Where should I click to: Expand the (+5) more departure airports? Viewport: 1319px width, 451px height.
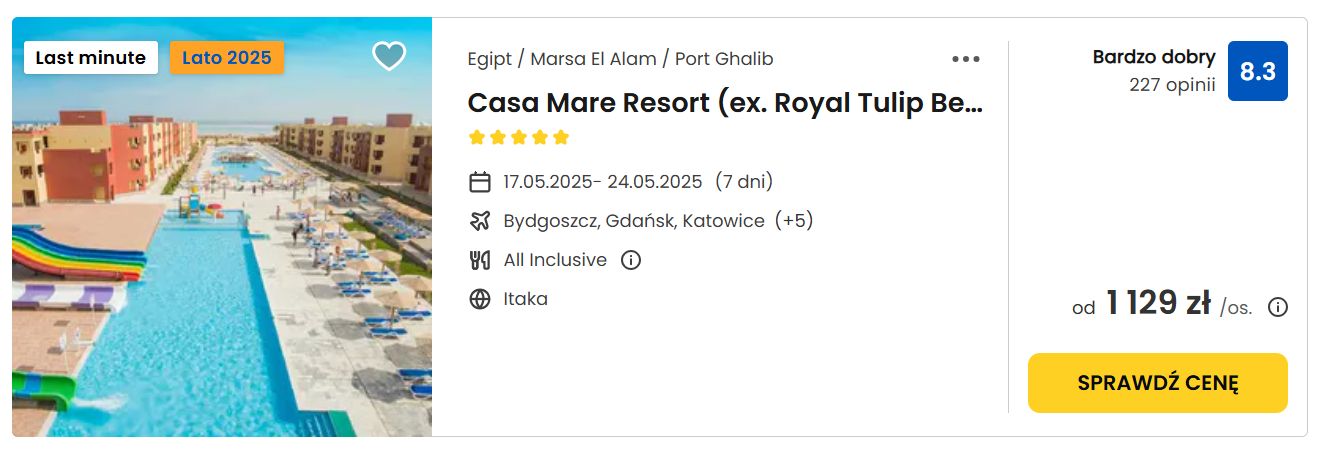click(x=795, y=221)
